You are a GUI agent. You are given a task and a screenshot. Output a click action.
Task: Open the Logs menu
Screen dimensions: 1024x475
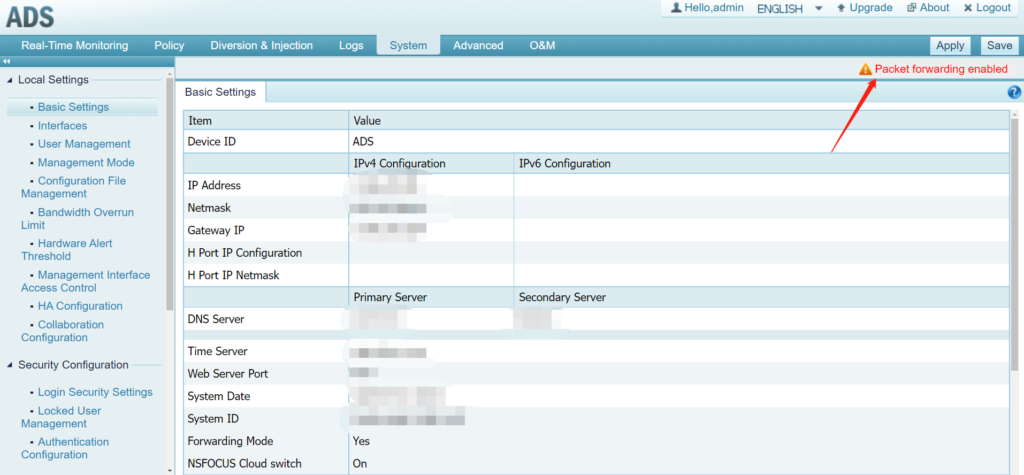click(x=351, y=46)
